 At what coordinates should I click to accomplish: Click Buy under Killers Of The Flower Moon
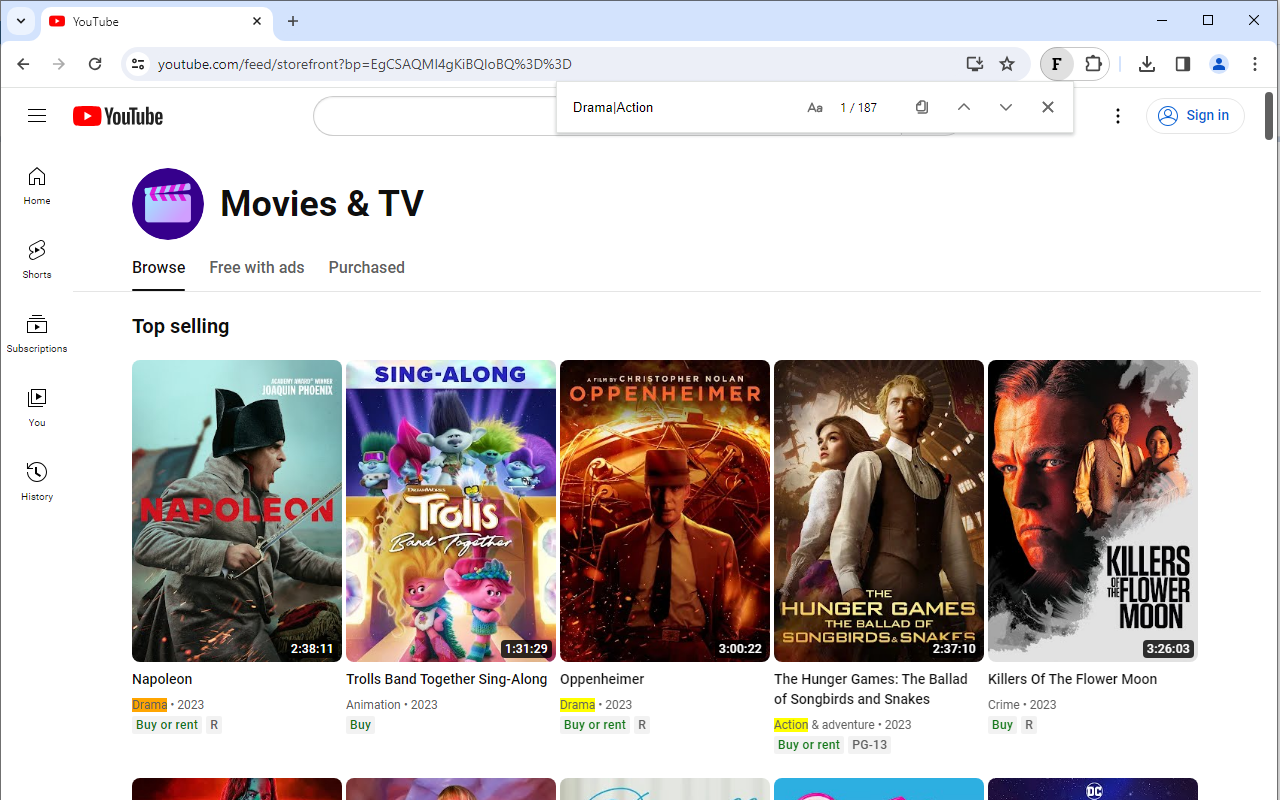point(1003,725)
